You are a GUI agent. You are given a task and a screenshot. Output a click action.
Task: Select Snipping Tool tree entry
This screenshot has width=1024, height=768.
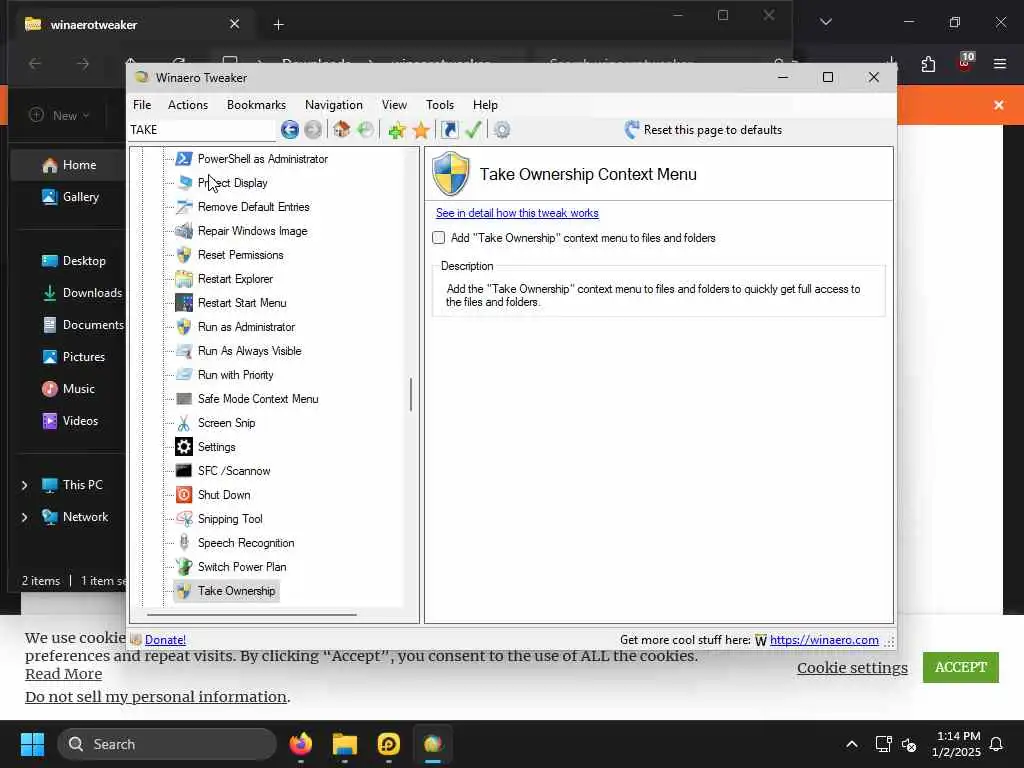(x=230, y=519)
